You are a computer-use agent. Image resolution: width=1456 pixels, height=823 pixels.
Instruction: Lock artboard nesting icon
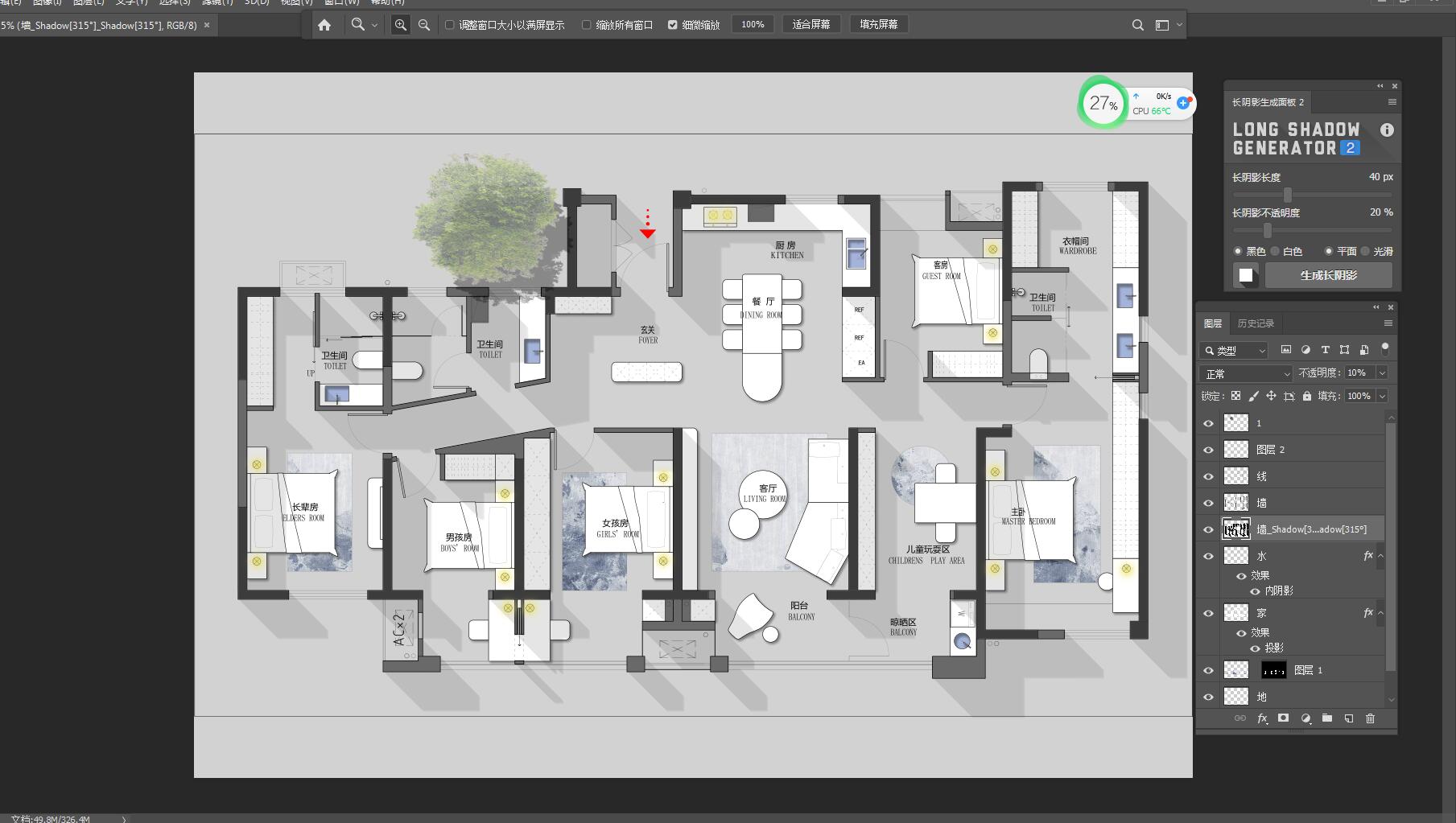point(1289,396)
